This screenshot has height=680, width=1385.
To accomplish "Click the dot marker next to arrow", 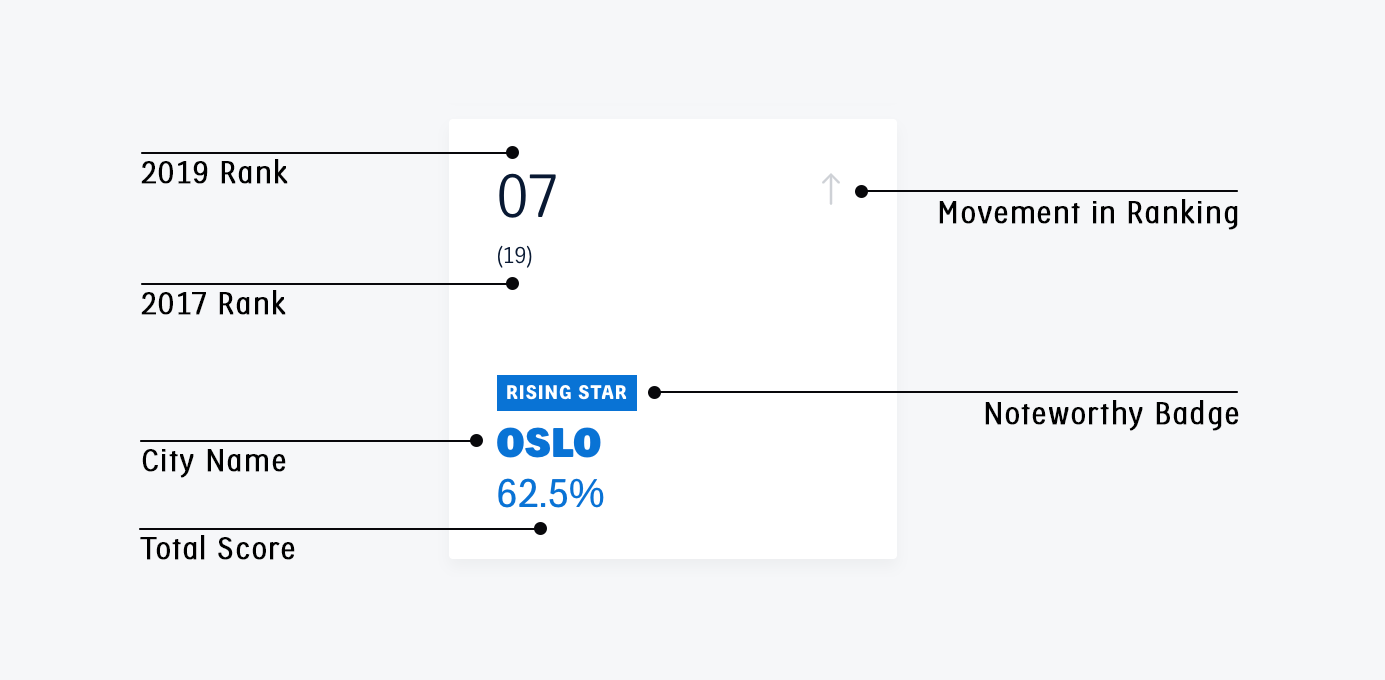I will point(862,191).
